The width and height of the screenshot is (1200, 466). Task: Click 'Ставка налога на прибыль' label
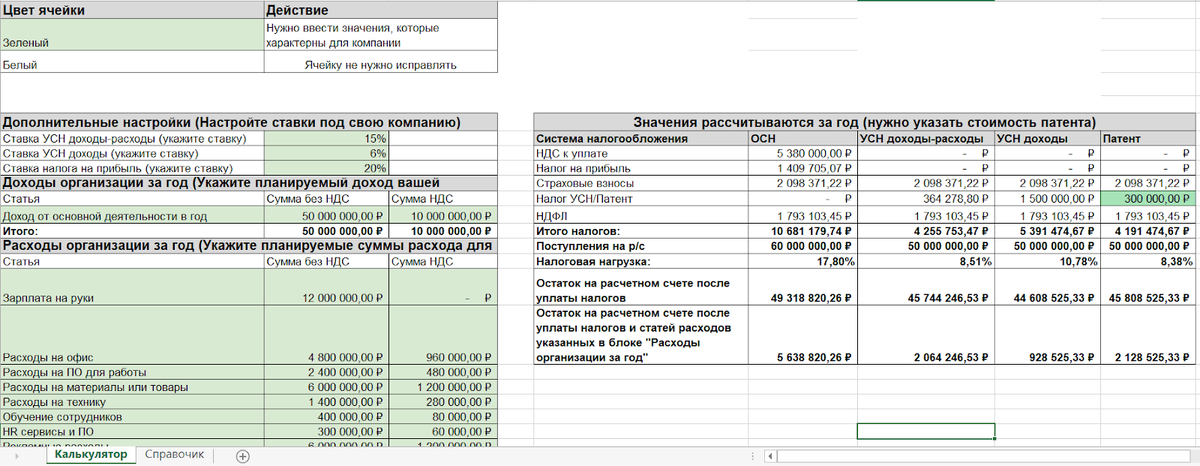pos(132,169)
